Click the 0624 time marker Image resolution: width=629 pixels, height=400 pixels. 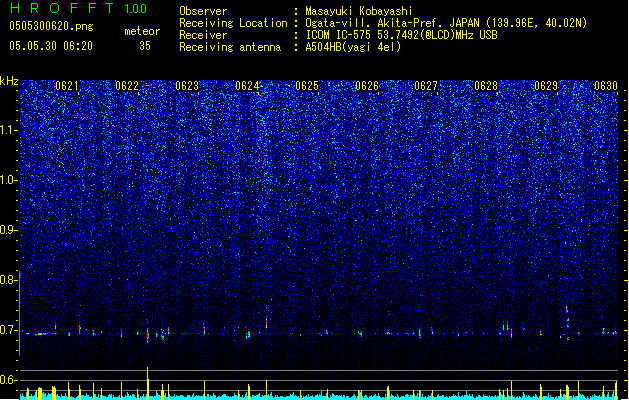(x=247, y=86)
